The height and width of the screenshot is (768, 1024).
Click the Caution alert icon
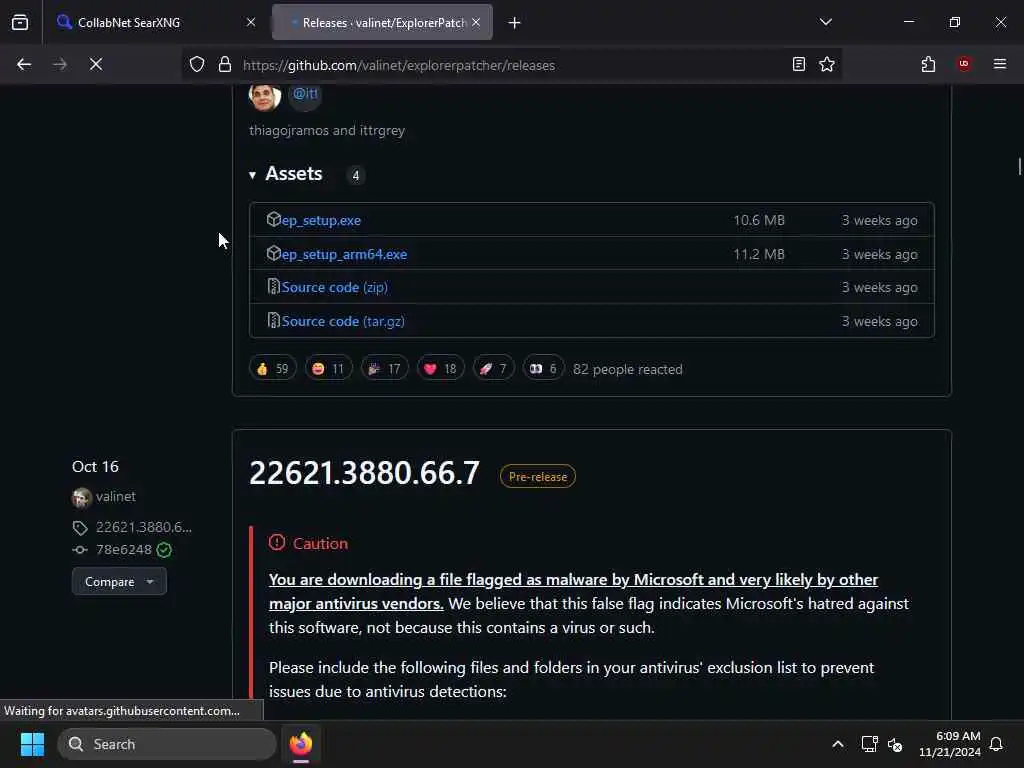pyautogui.click(x=277, y=543)
